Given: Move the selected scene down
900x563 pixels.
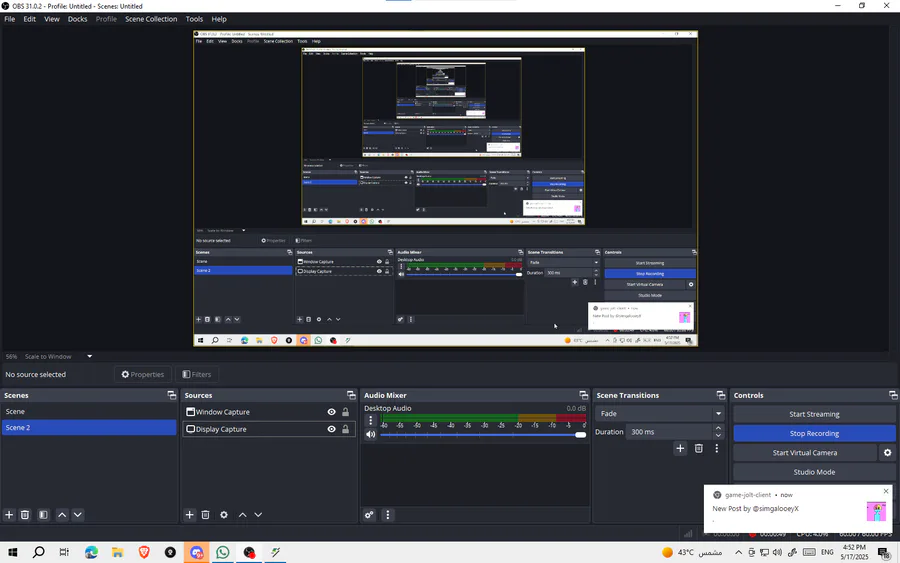Looking at the screenshot, I should (77, 515).
